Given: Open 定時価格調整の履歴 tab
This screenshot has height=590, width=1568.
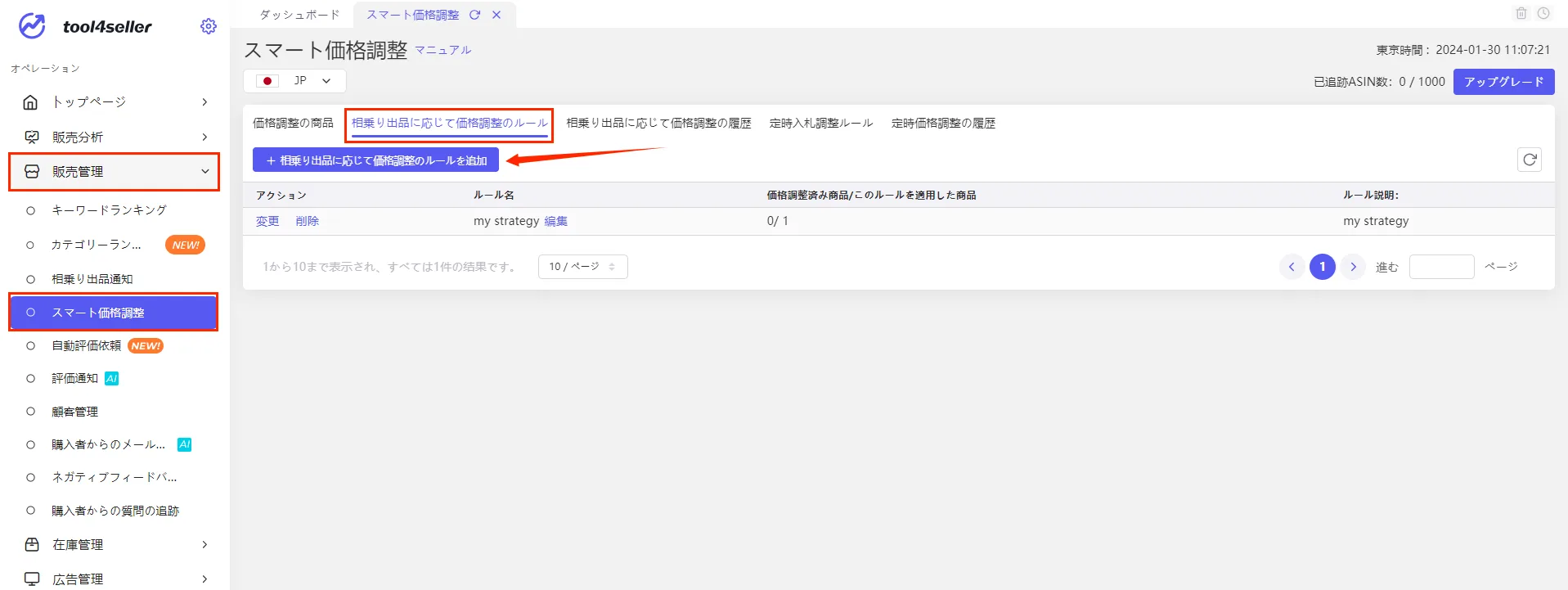Looking at the screenshot, I should click(943, 123).
